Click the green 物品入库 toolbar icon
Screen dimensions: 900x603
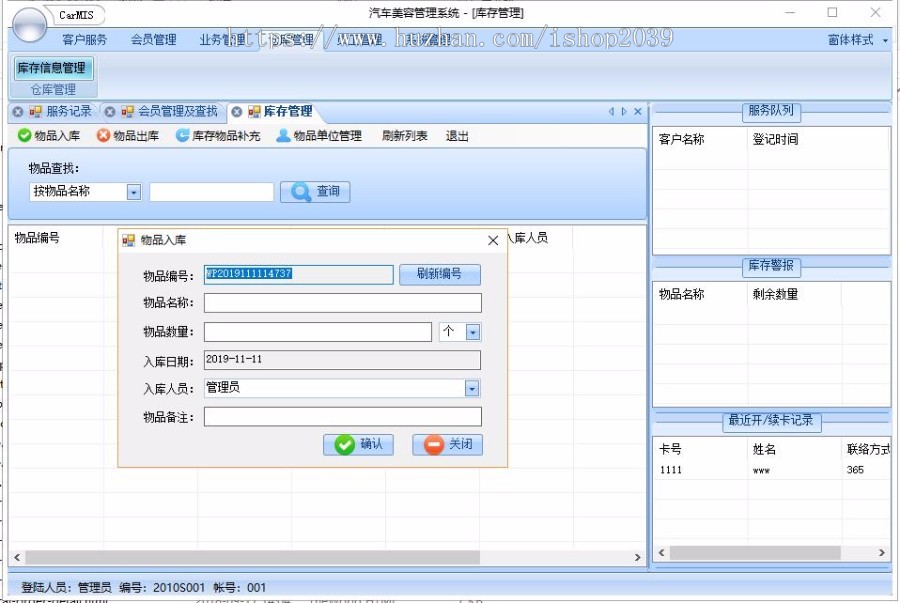pyautogui.click(x=24, y=135)
